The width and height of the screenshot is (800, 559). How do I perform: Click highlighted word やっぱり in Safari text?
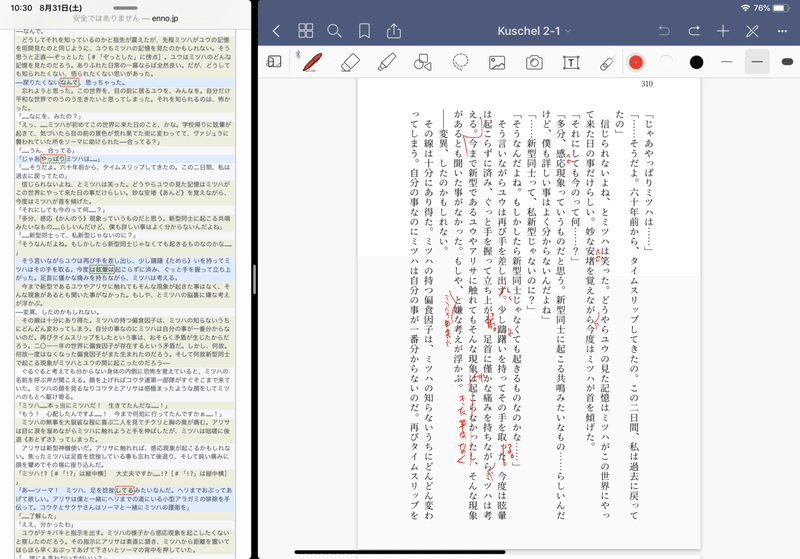(53, 159)
